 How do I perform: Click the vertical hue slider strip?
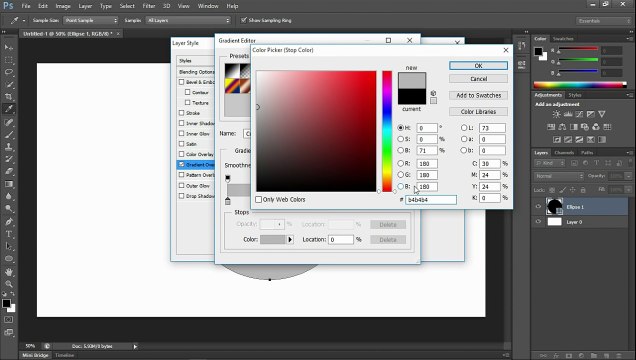point(387,131)
